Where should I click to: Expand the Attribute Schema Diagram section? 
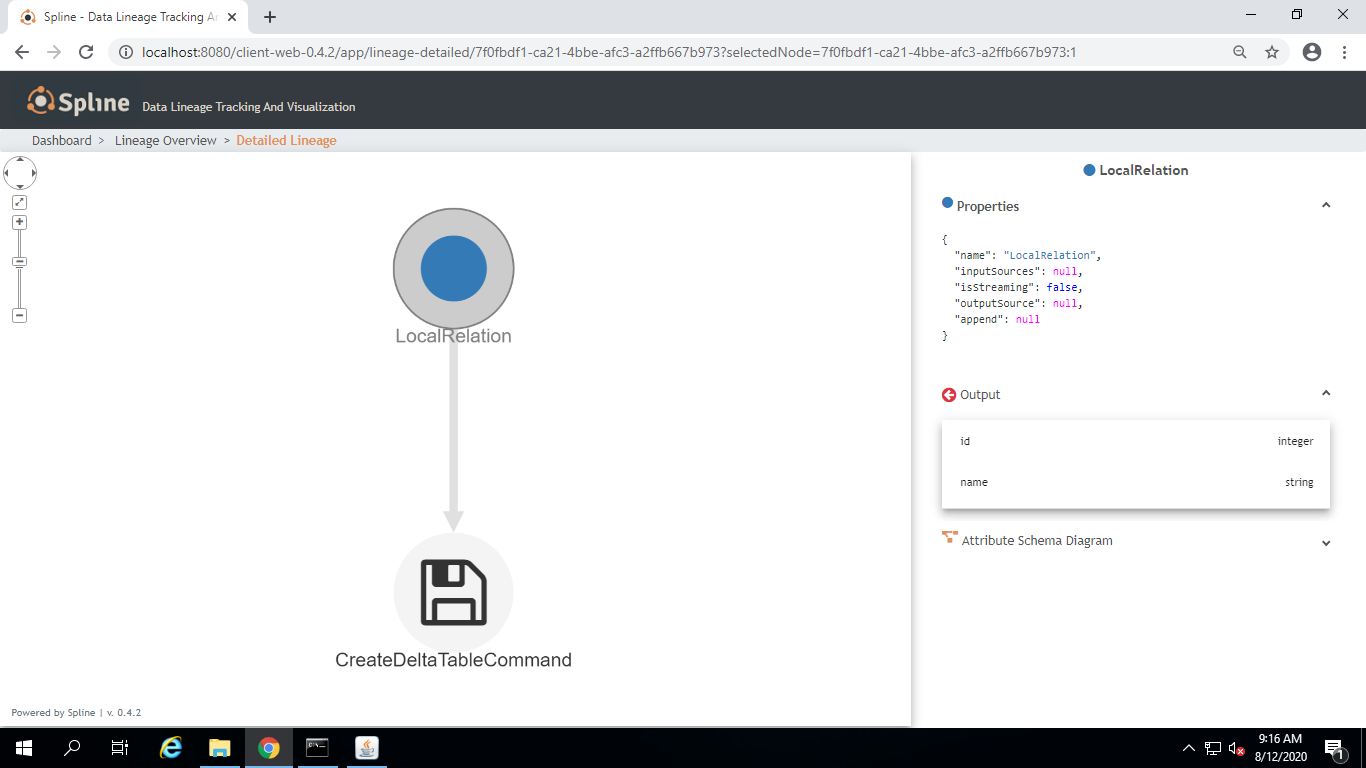point(1326,542)
